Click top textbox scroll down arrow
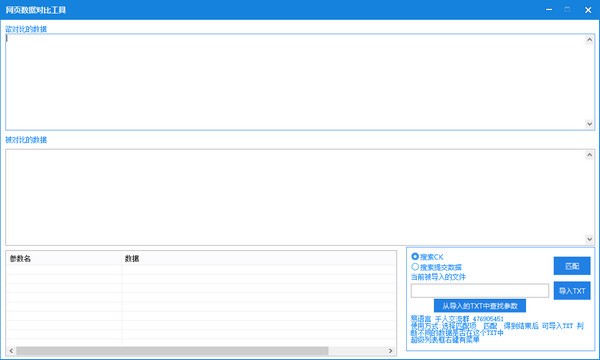The width and height of the screenshot is (600, 360). tap(589, 124)
